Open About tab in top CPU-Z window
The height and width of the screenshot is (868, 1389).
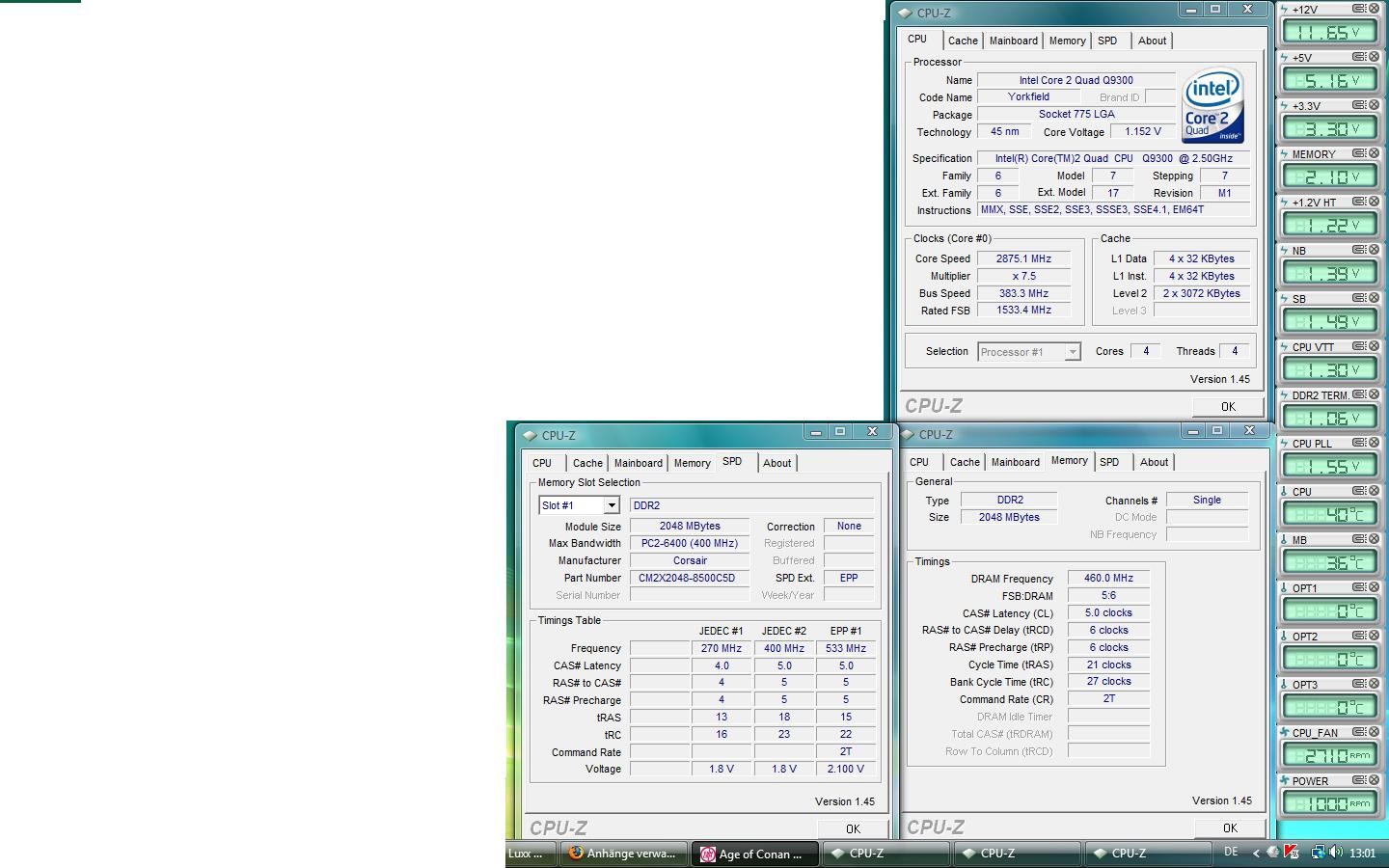coord(1152,41)
